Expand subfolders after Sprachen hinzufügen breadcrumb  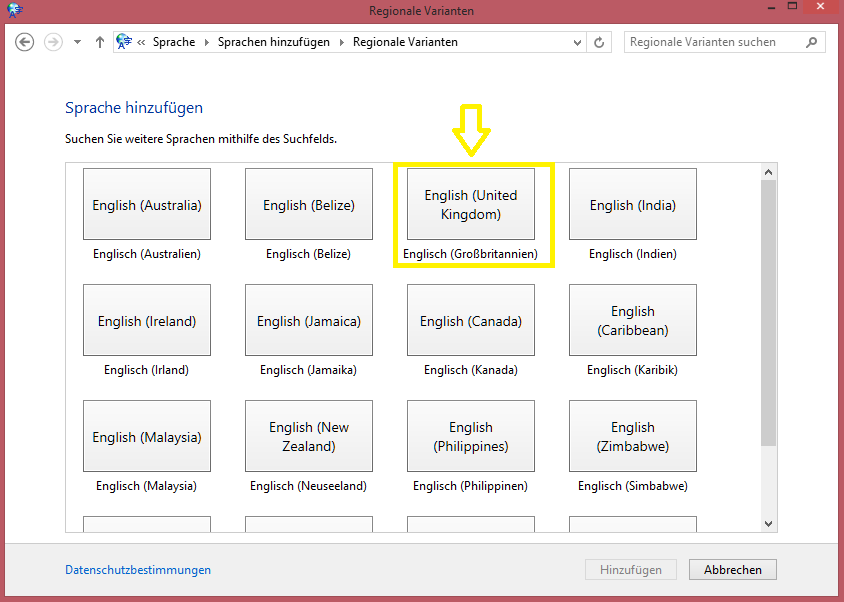[341, 42]
